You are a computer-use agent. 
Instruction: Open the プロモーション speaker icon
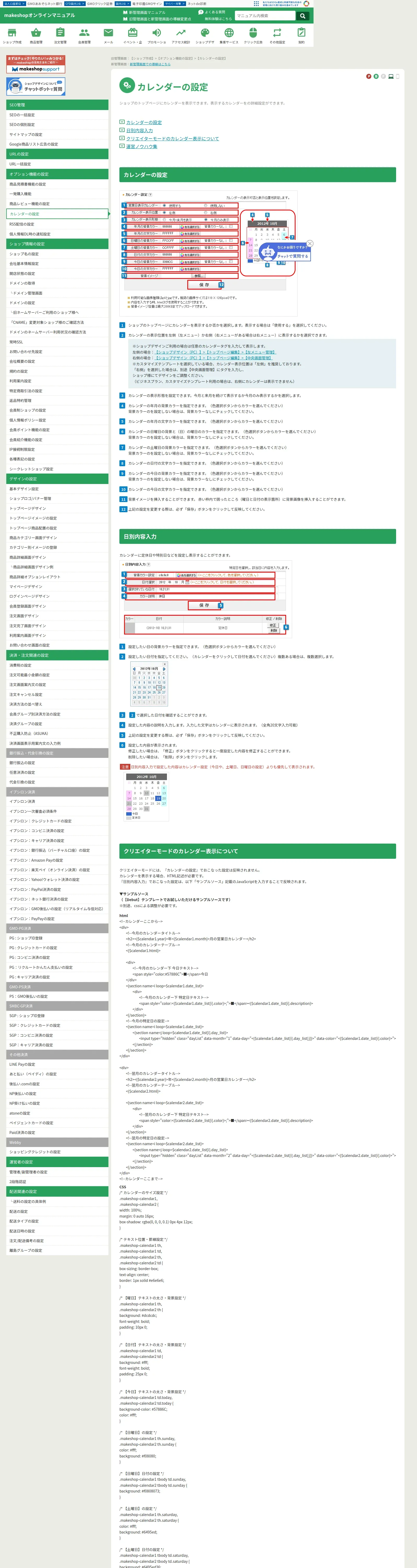(157, 36)
